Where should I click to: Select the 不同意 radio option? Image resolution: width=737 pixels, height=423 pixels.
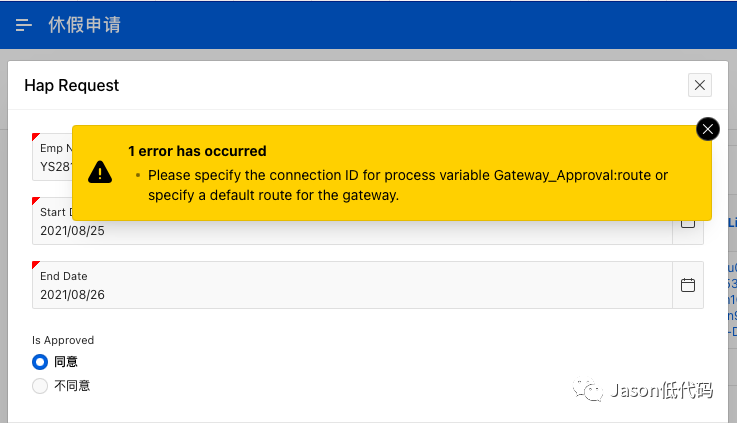(40, 386)
